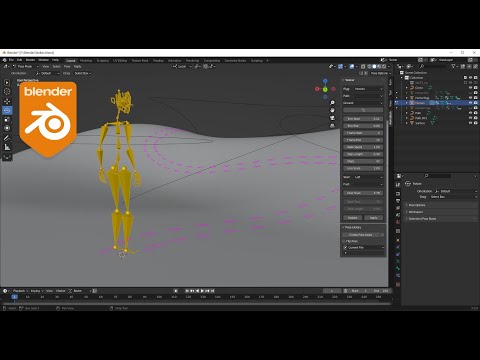
Task: Switch to the Sculpting workspace tab
Action: 103,61
